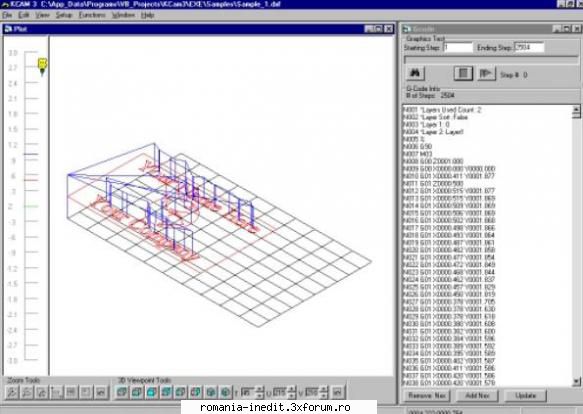Select G-code line N009 G00 X0000.000
583x414 pixels.
click(449, 169)
